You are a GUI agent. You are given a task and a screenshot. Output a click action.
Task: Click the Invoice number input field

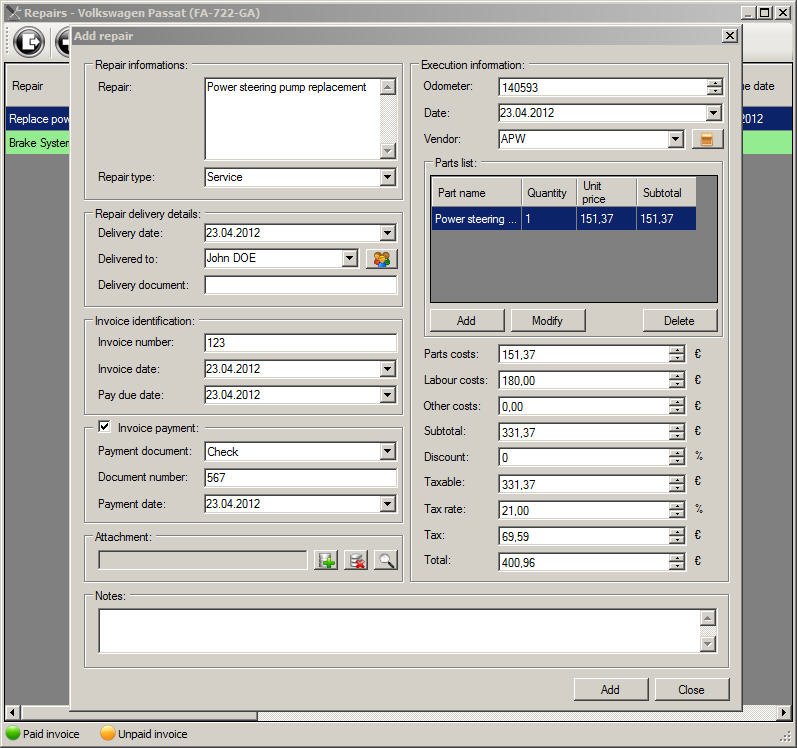click(x=300, y=343)
